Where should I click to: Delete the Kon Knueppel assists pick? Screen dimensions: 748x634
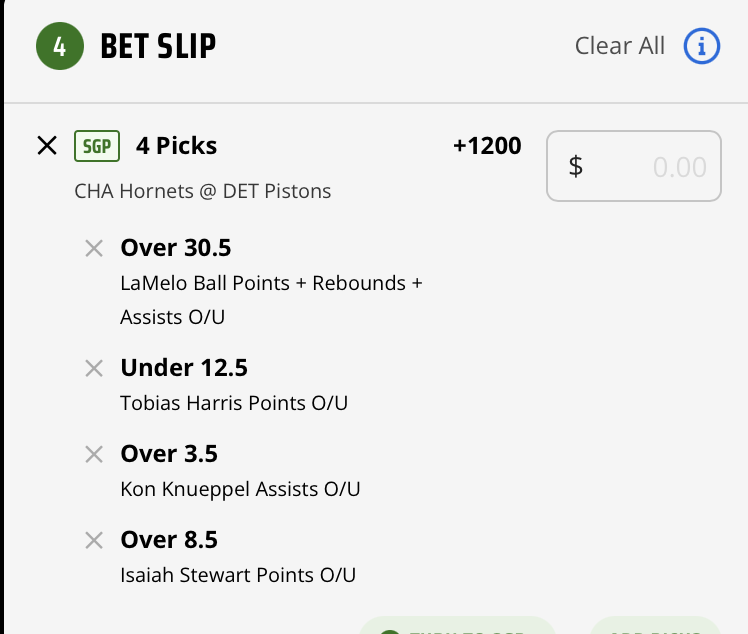94,454
